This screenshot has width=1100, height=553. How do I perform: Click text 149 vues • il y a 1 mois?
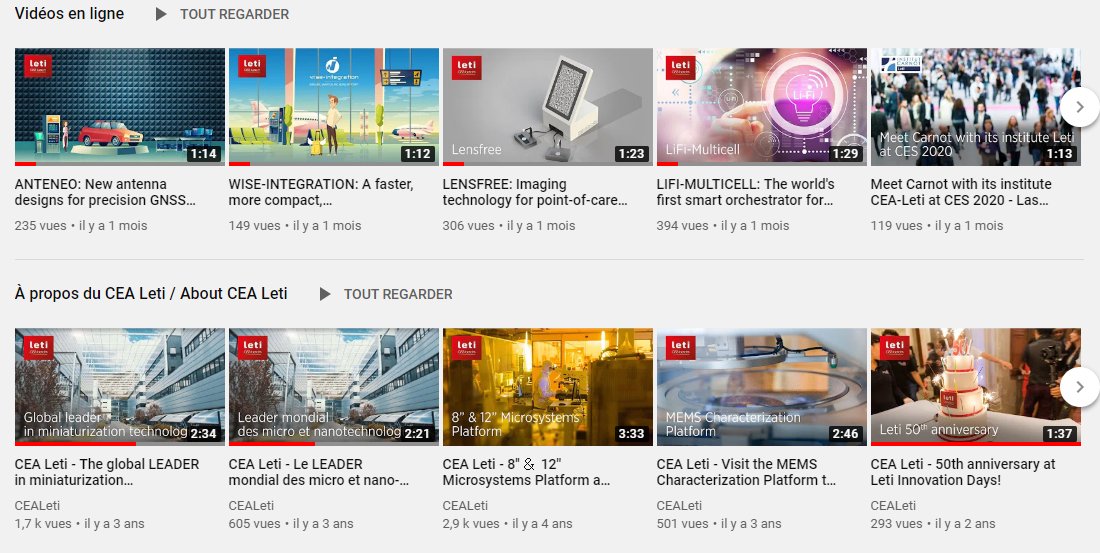pos(295,225)
